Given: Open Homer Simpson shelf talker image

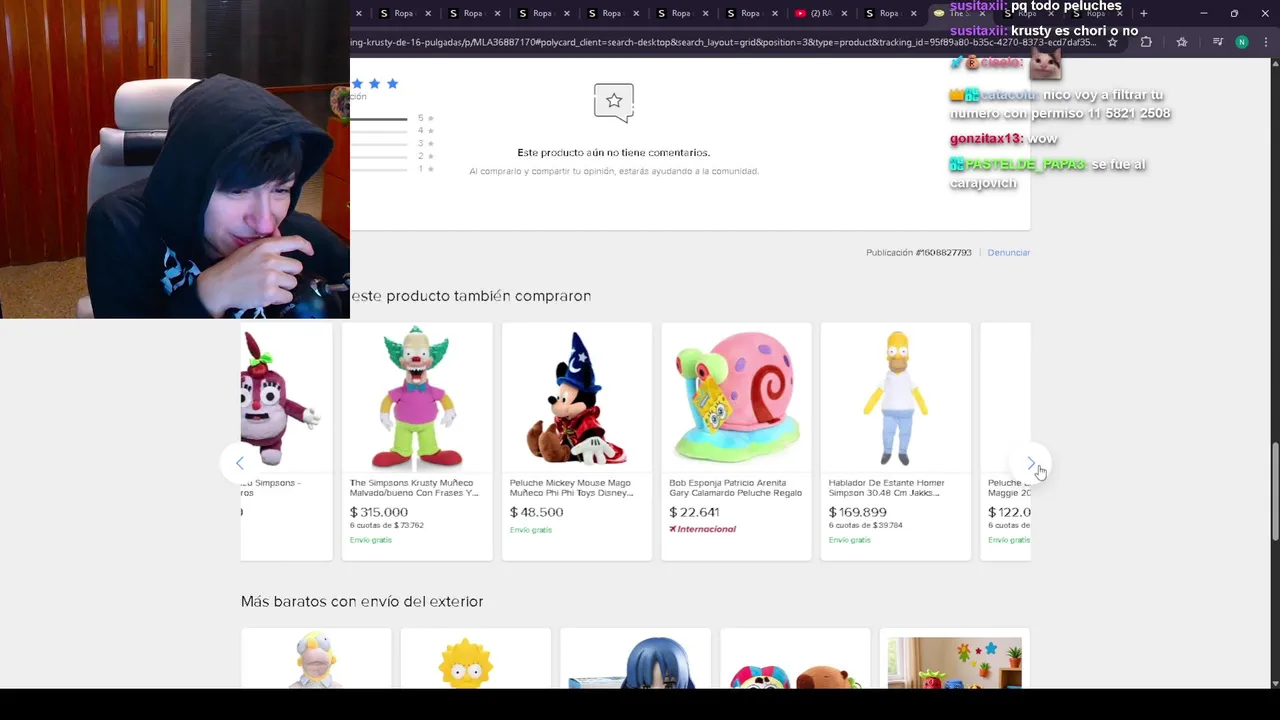Looking at the screenshot, I should 896,398.
